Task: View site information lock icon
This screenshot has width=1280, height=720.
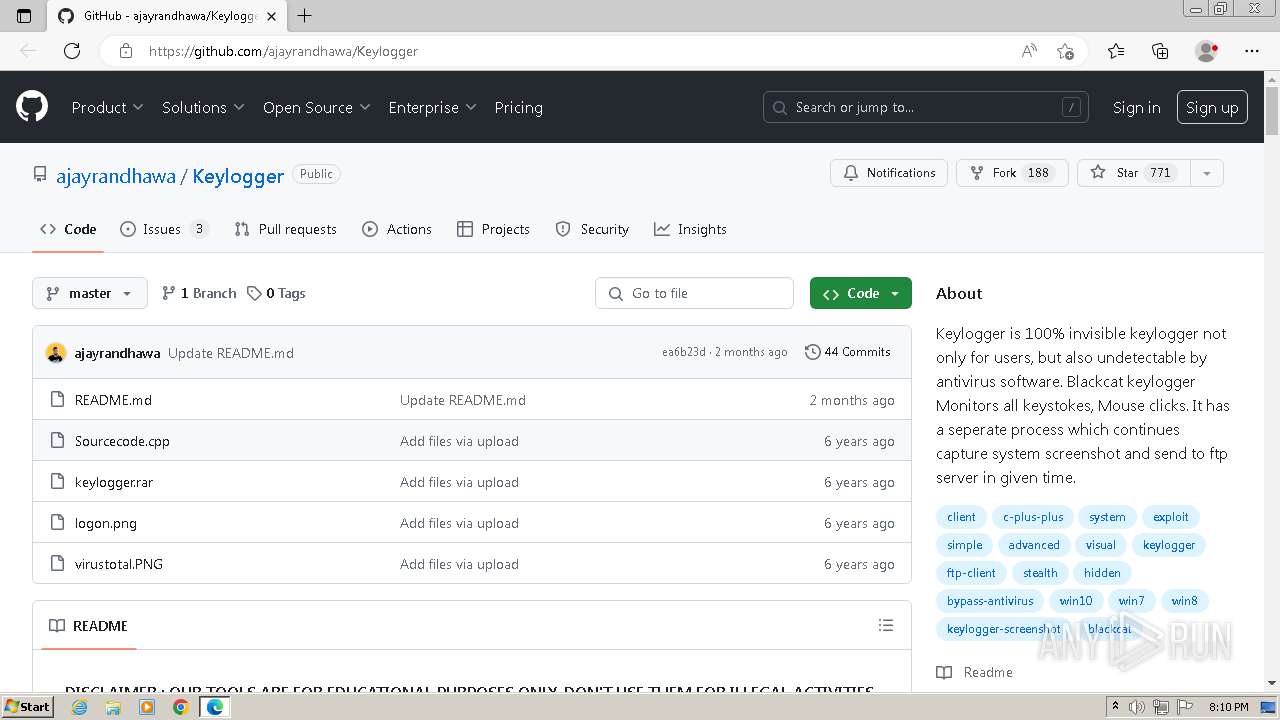Action: click(x=126, y=51)
